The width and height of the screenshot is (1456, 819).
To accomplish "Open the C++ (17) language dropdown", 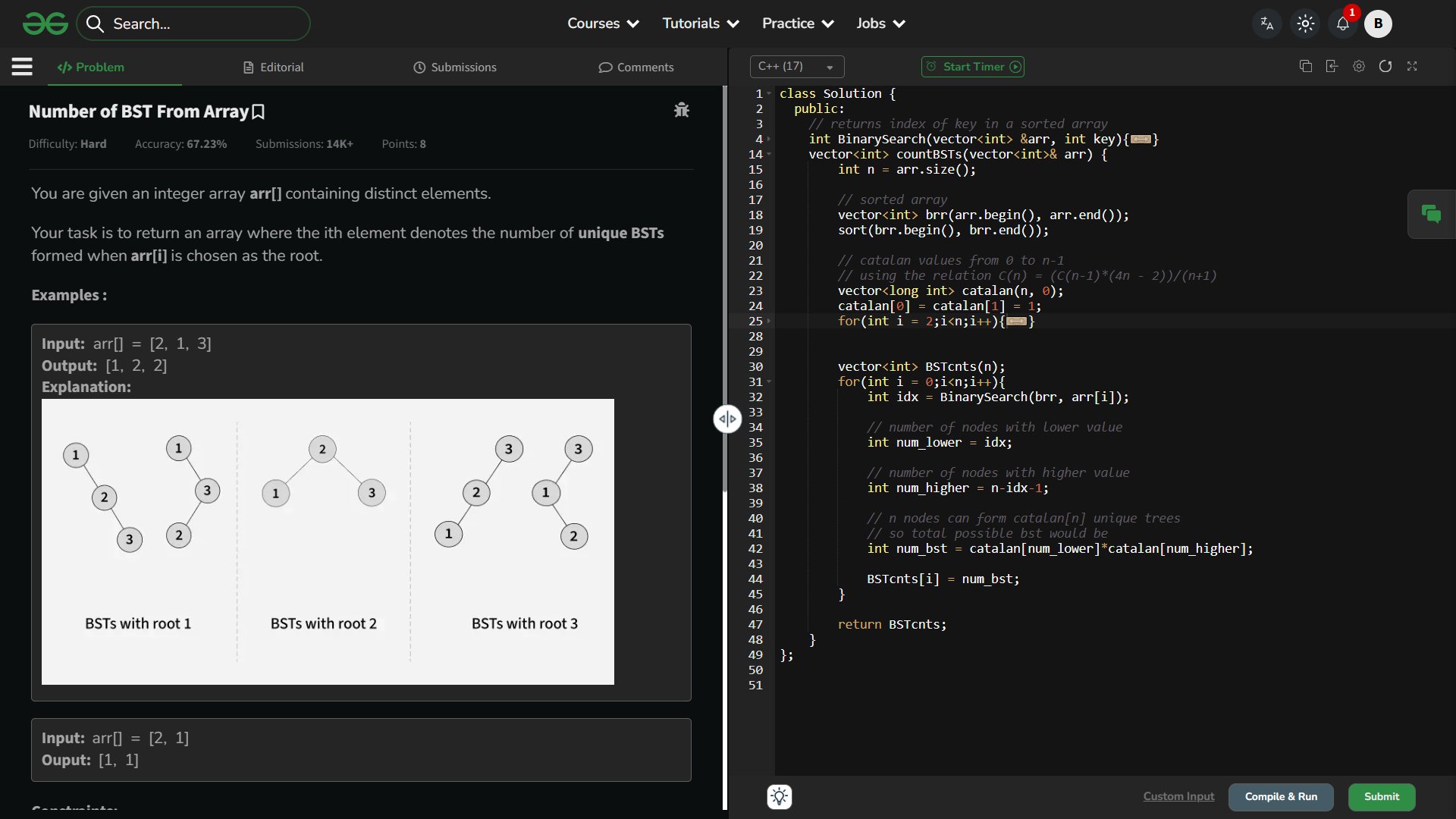I will click(796, 67).
